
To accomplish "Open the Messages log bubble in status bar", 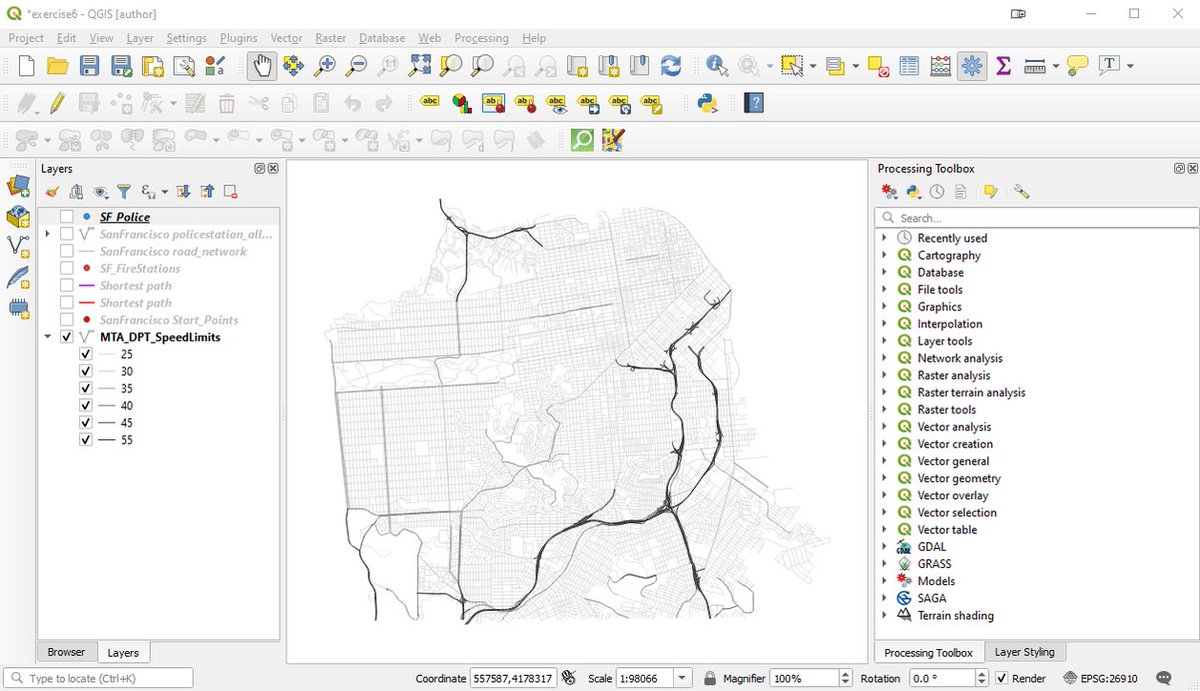I will [1164, 678].
